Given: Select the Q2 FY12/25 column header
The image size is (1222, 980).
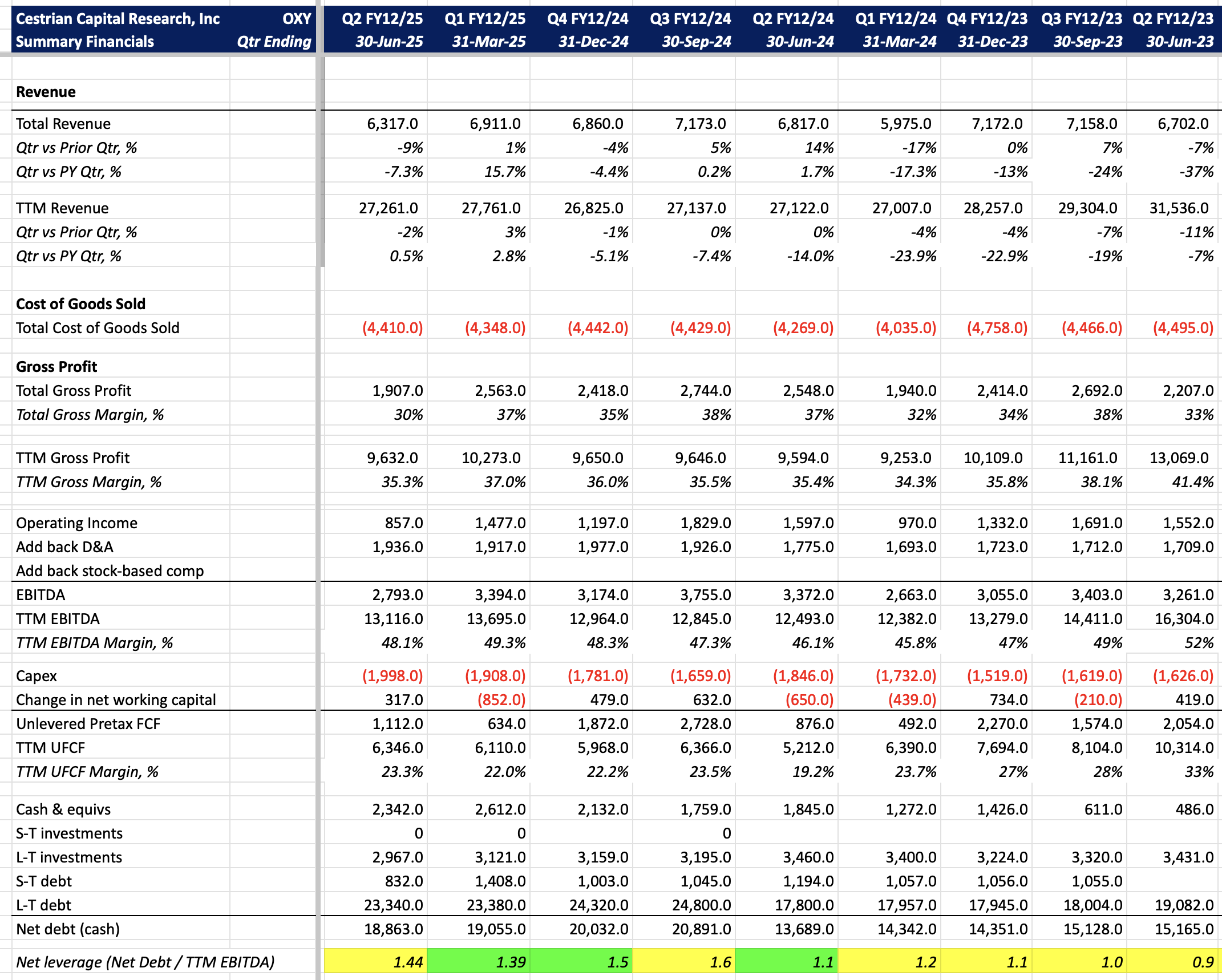Looking at the screenshot, I should (382, 19).
